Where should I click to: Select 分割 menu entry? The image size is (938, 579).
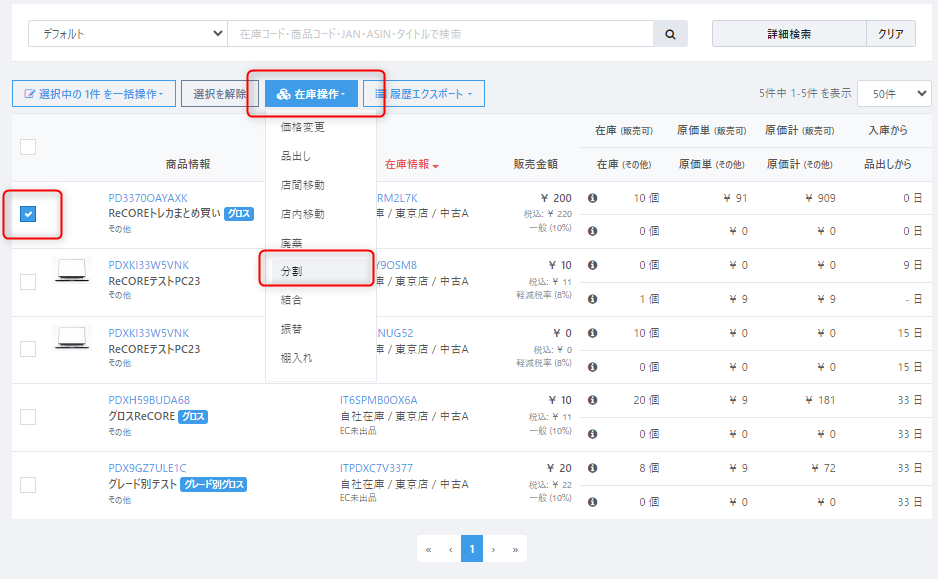[x=321, y=271]
